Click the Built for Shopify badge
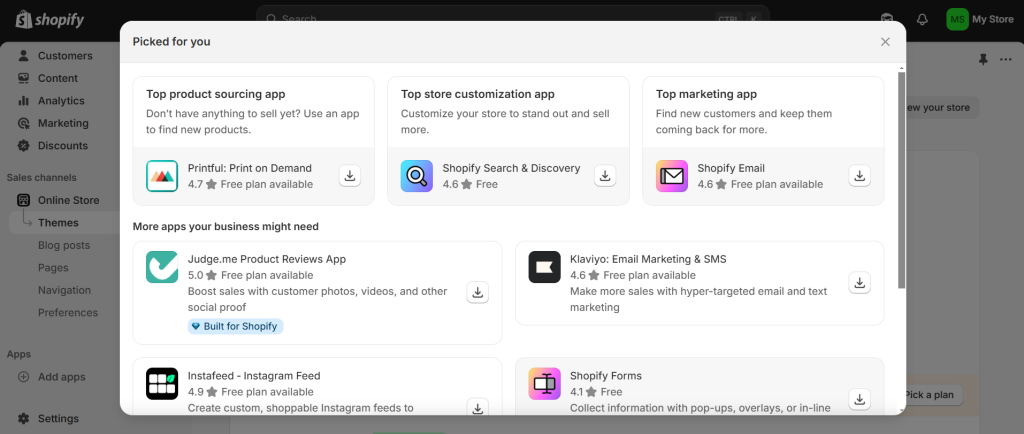1024x434 pixels. (x=236, y=326)
